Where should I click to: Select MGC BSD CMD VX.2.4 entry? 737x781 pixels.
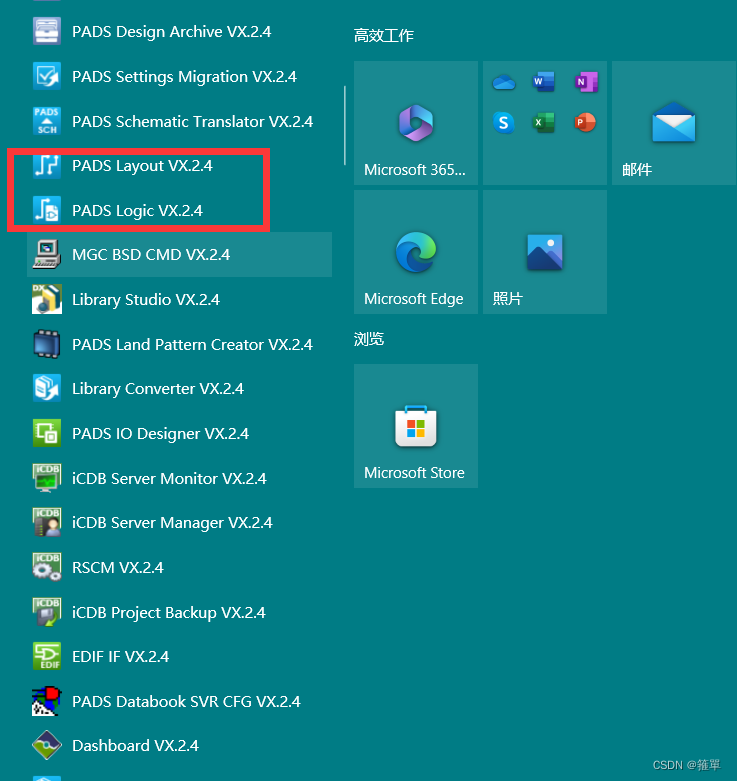(150, 255)
